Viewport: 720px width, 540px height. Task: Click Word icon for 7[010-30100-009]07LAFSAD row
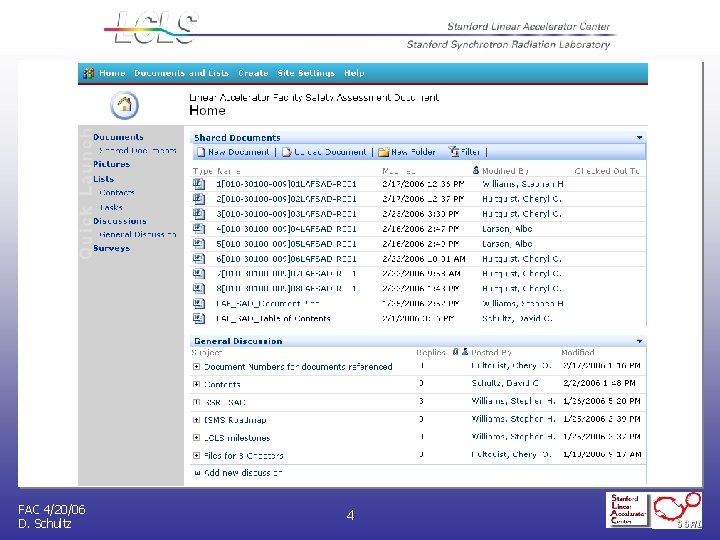coord(199,274)
